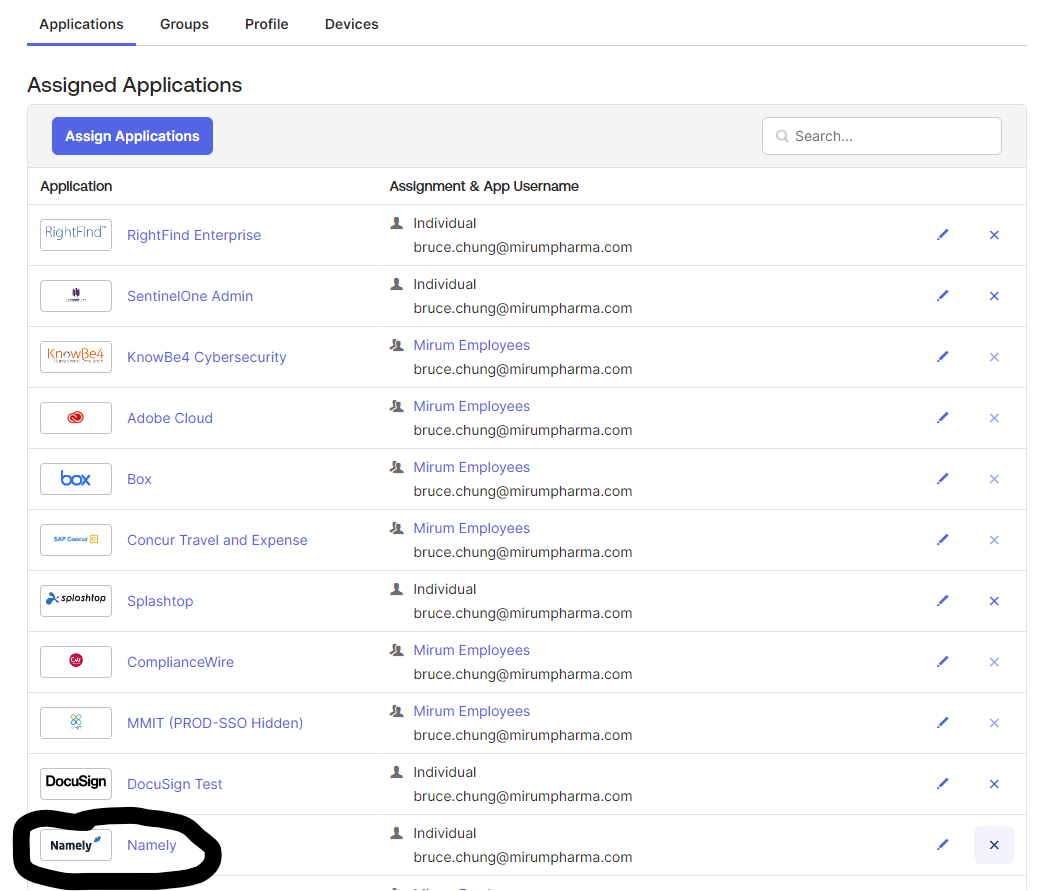This screenshot has height=891, width=1040.
Task: Click the ComplianceWire logo thumbnail
Action: tap(76, 662)
